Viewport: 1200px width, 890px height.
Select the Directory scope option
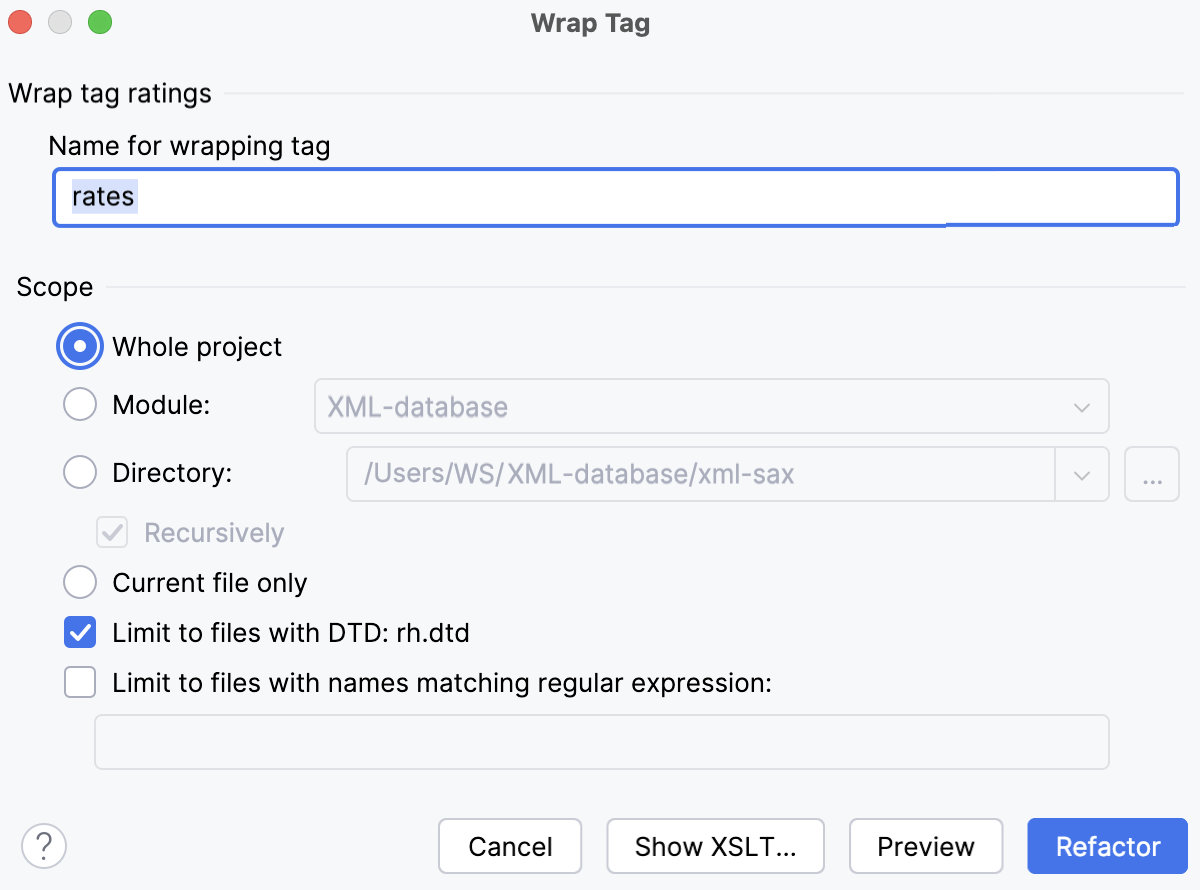click(x=79, y=472)
